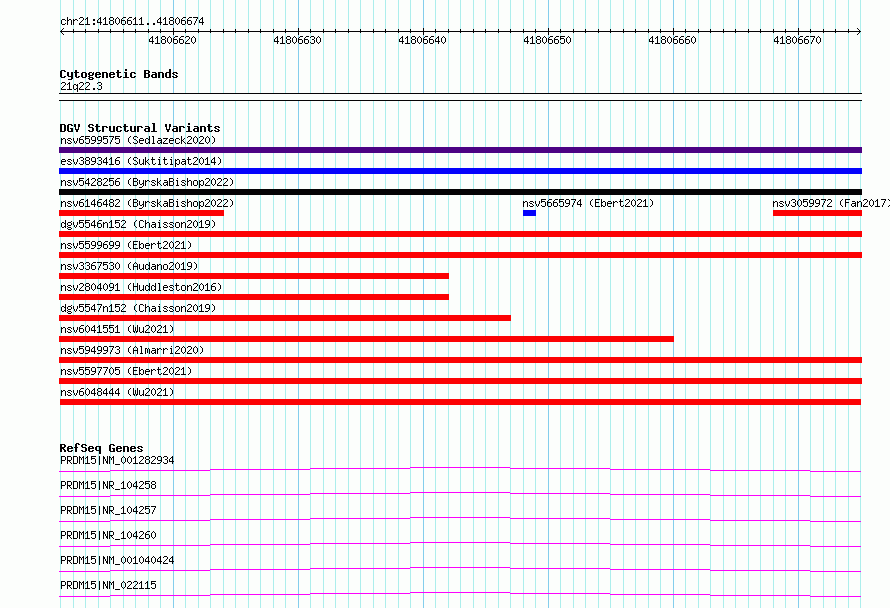The width and height of the screenshot is (890, 608).
Task: Open PRDM15|NR_104257 transcript label
Action: (x=108, y=510)
